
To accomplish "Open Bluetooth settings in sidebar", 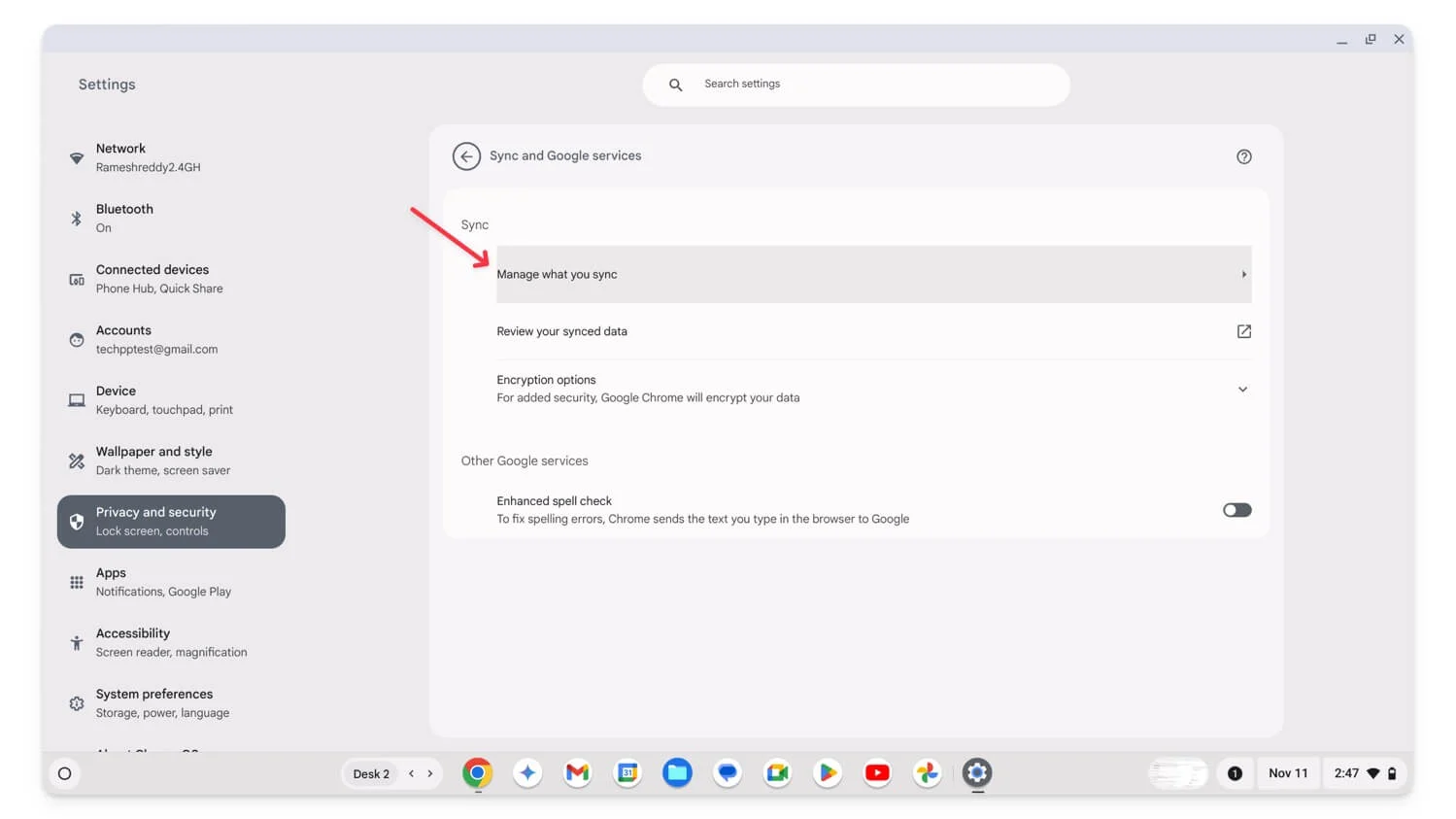I will click(171, 219).
